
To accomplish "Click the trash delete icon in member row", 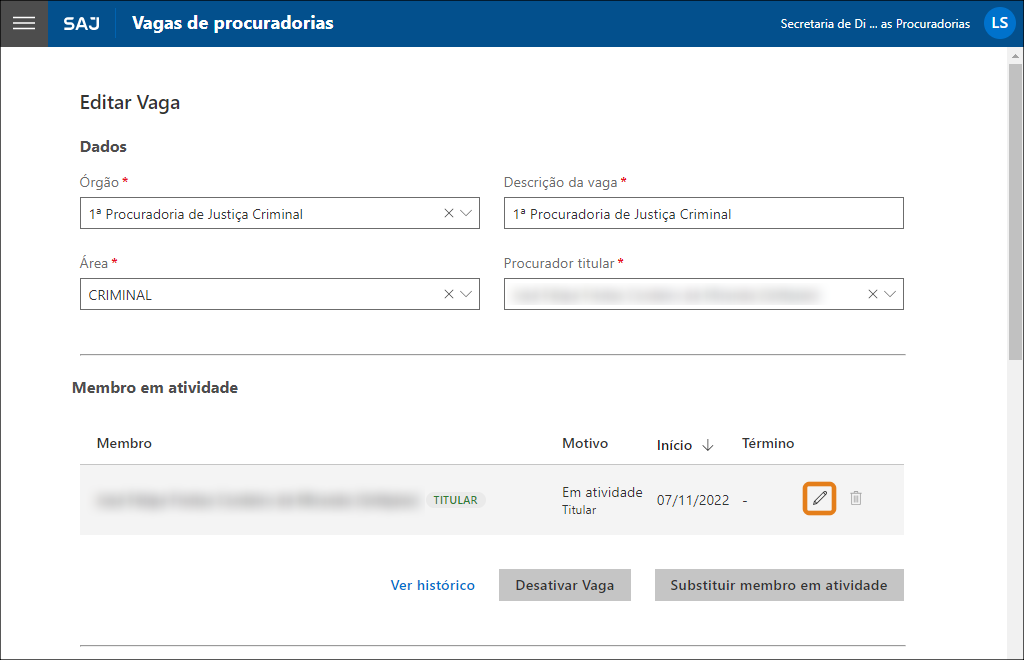I will click(x=856, y=498).
